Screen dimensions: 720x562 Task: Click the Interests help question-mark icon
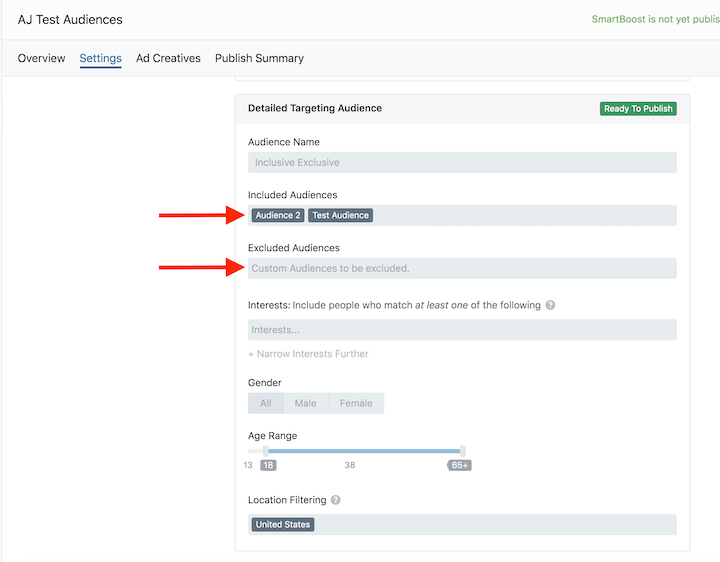pos(550,305)
